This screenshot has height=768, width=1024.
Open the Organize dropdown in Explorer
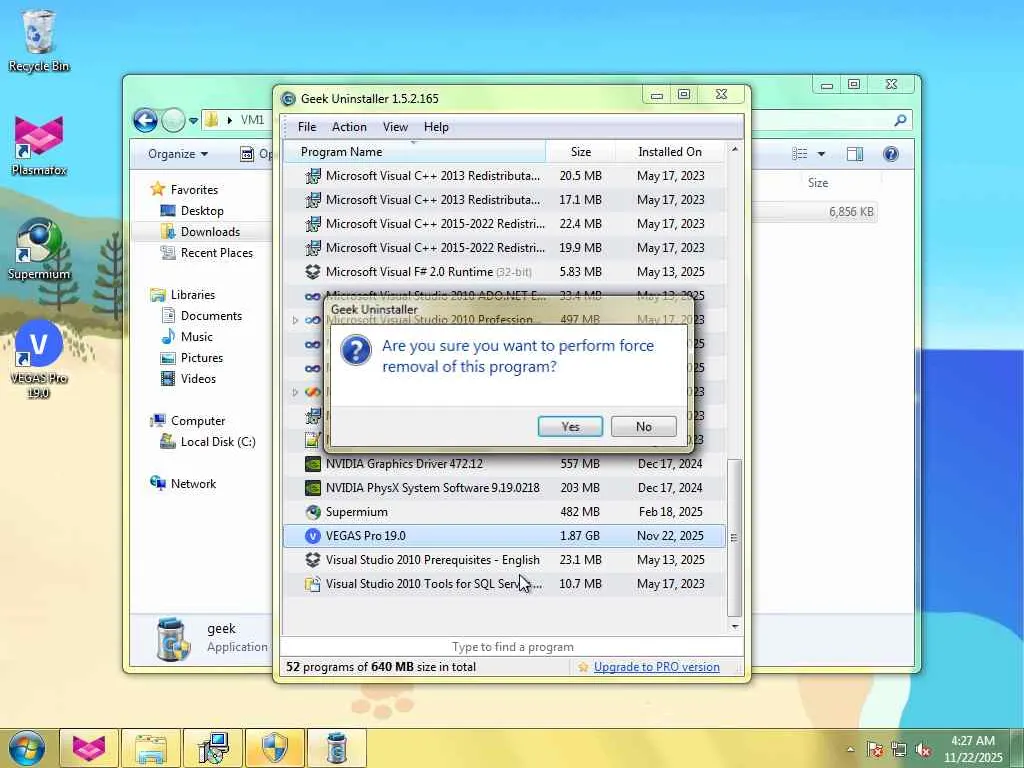tap(178, 154)
